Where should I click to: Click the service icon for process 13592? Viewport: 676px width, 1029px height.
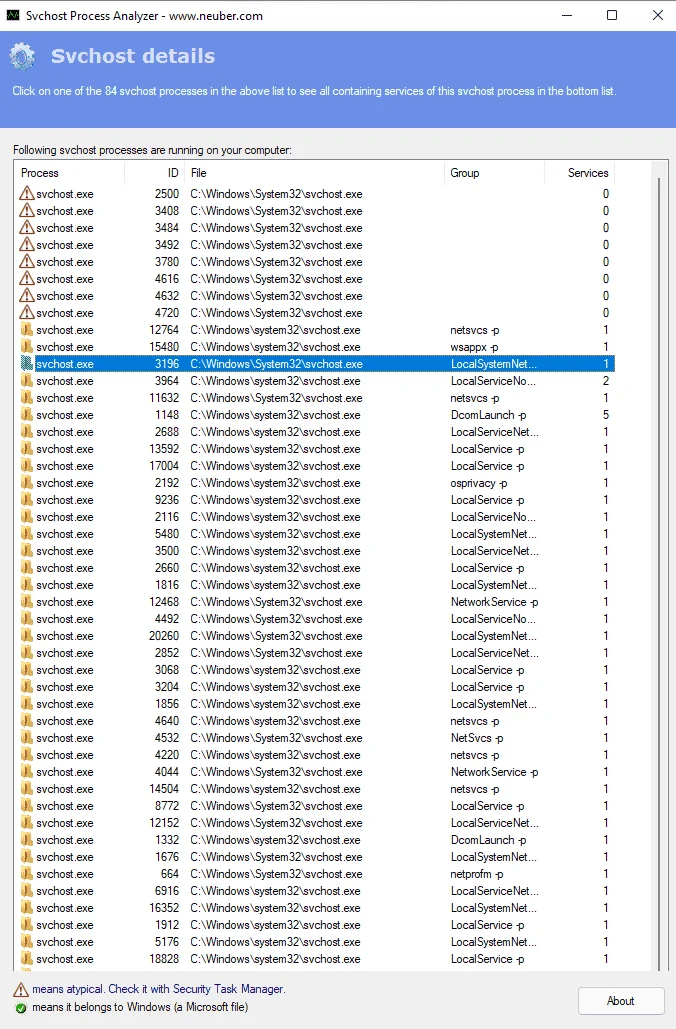point(26,449)
